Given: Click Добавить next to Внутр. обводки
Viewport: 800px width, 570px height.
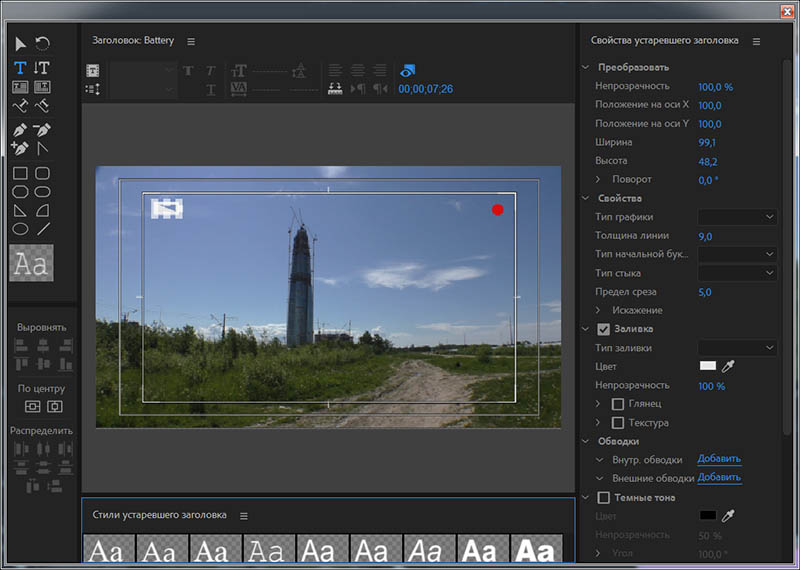Looking at the screenshot, I should [x=719, y=459].
